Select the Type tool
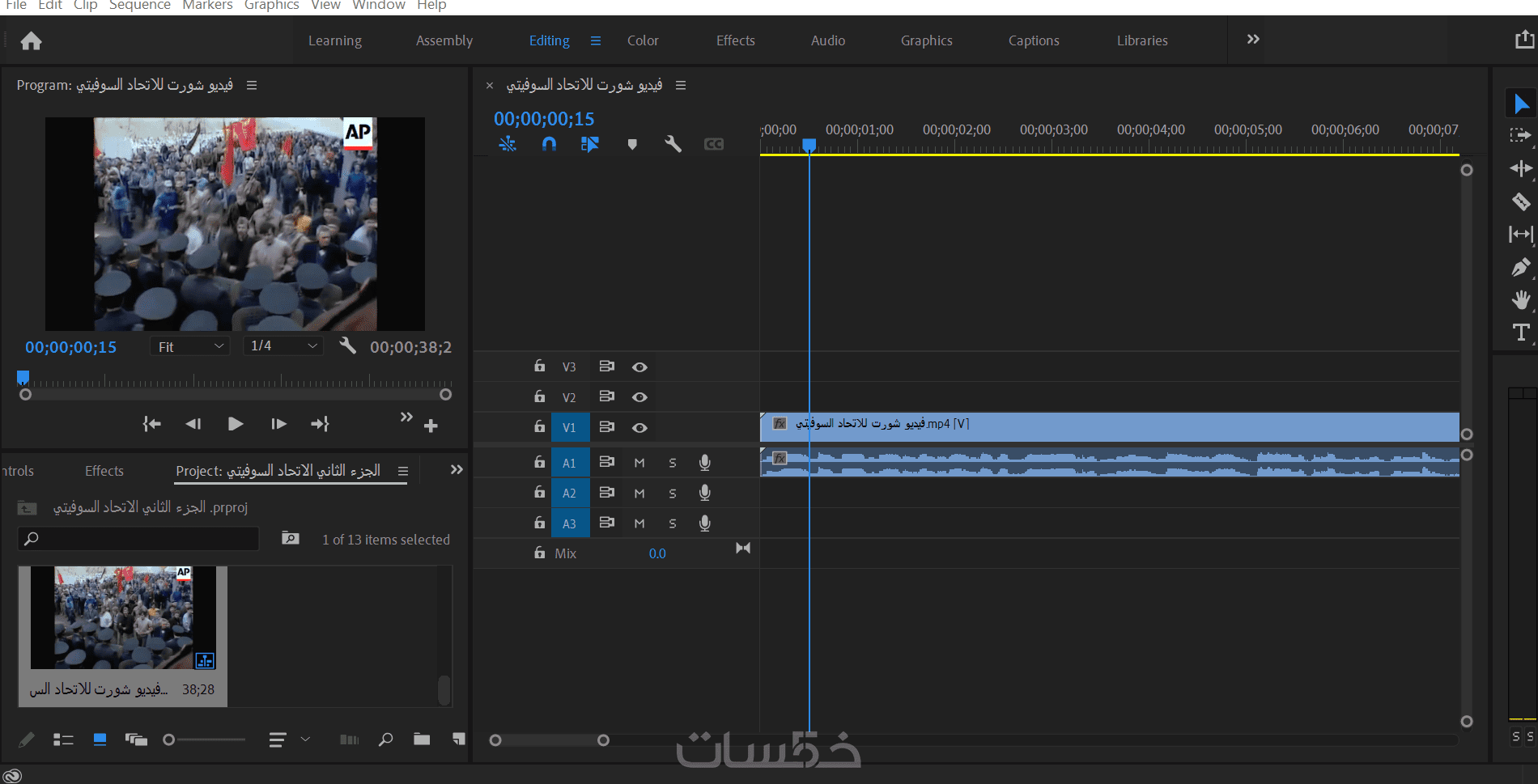Screen dimensions: 1538x784 pos(1520,333)
